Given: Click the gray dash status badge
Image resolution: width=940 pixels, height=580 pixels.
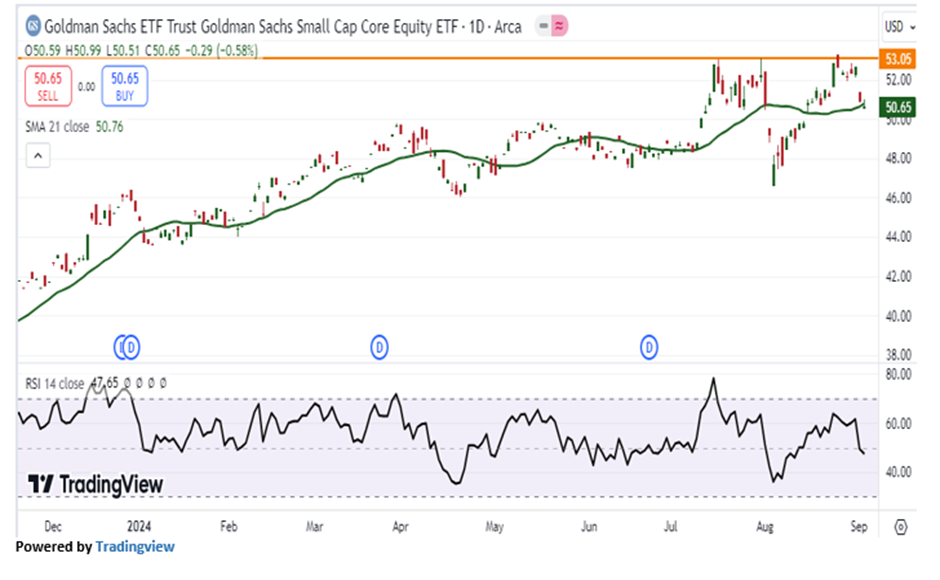Looking at the screenshot, I should 543,26.
